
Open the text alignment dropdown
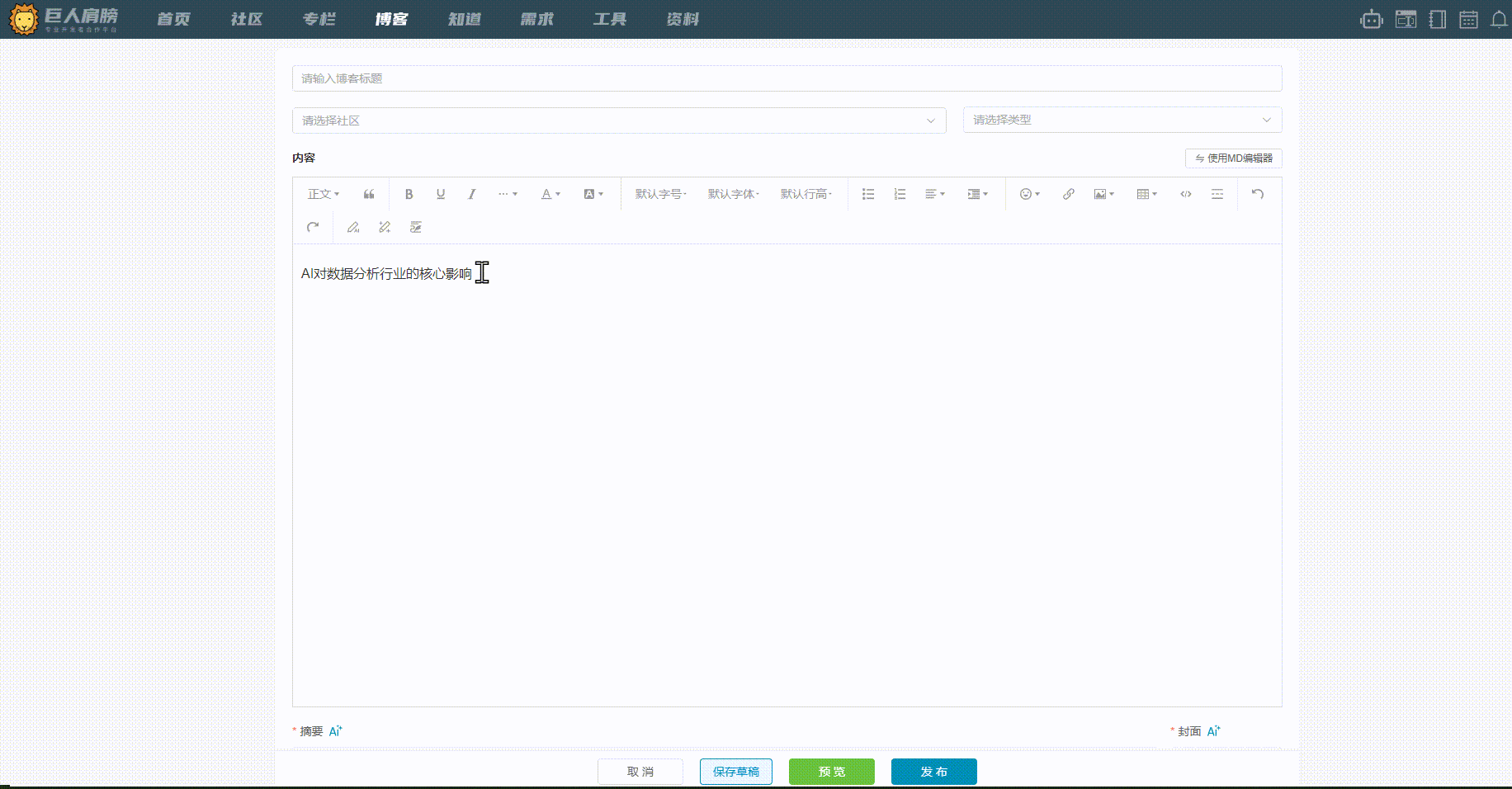point(935,194)
